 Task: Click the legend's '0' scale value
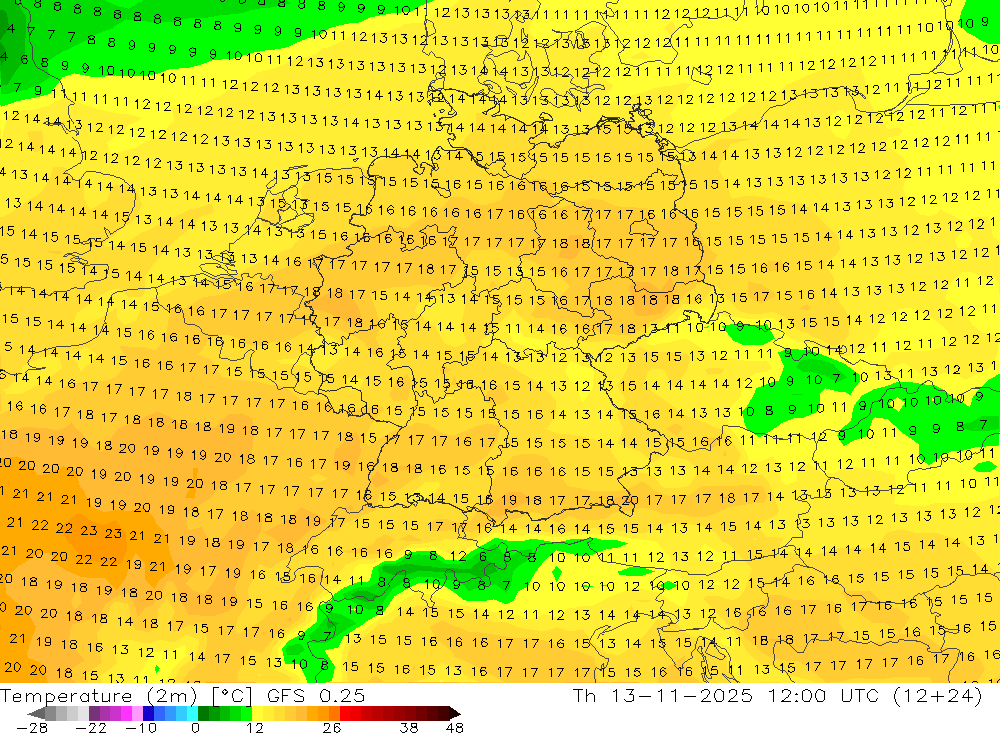click(195, 728)
